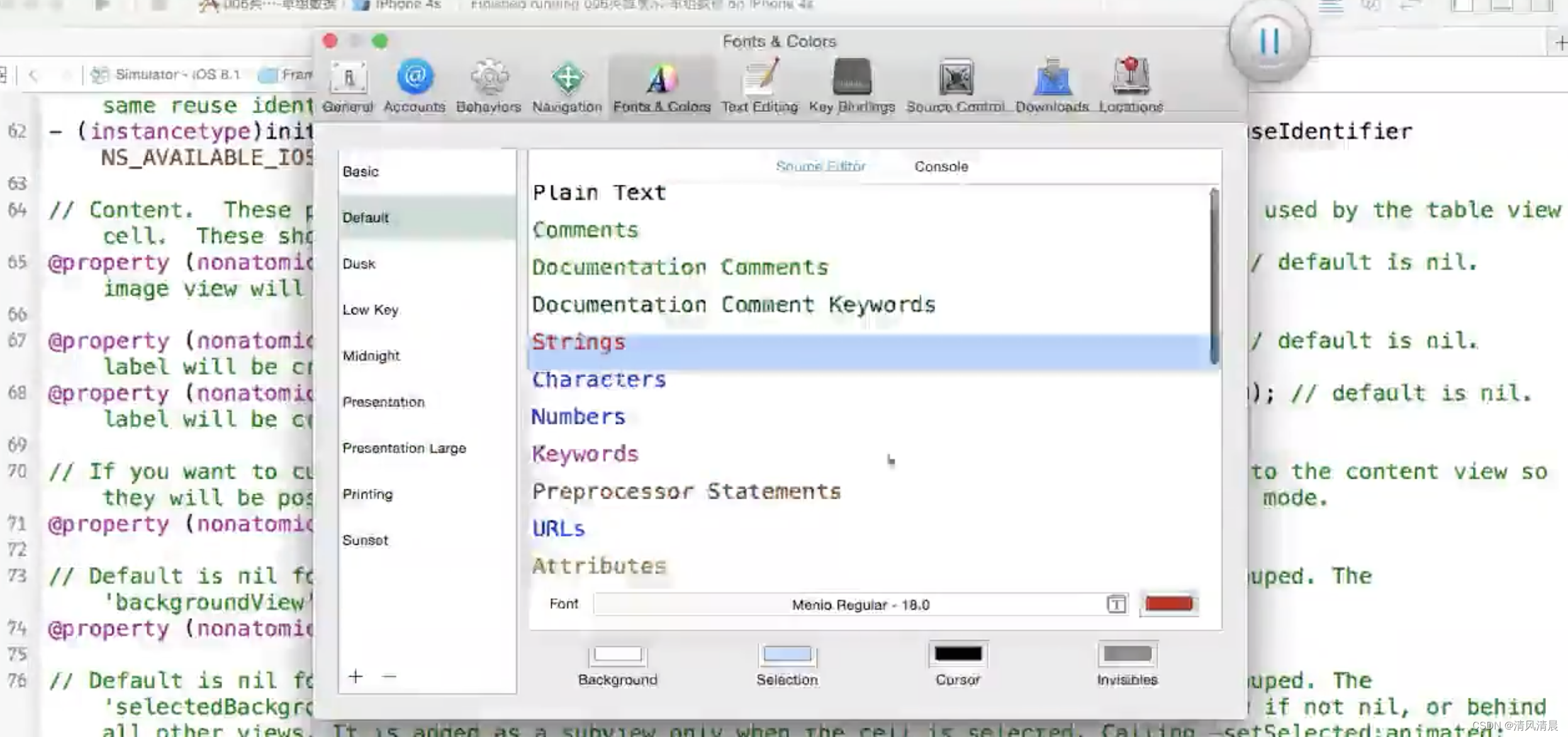The width and height of the screenshot is (1568, 737).
Task: Select the Dusk color theme
Action: tap(360, 263)
